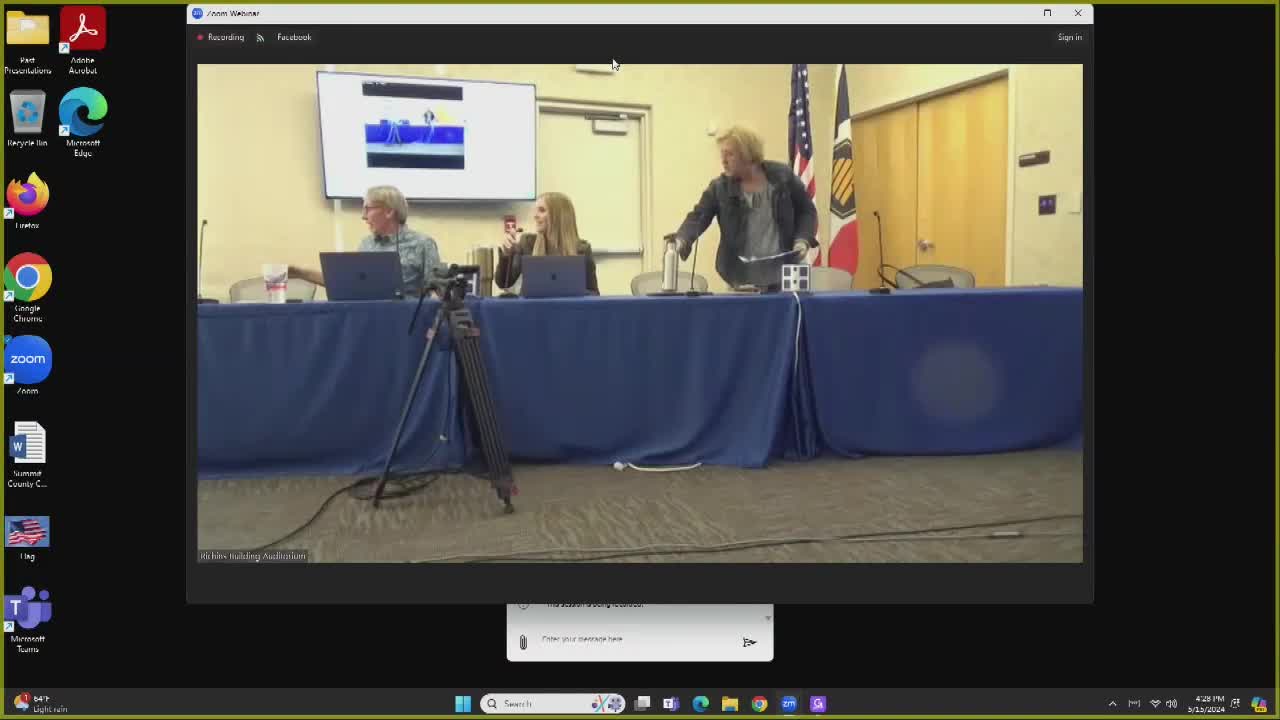Open the Facebook streaming link

coord(293,37)
